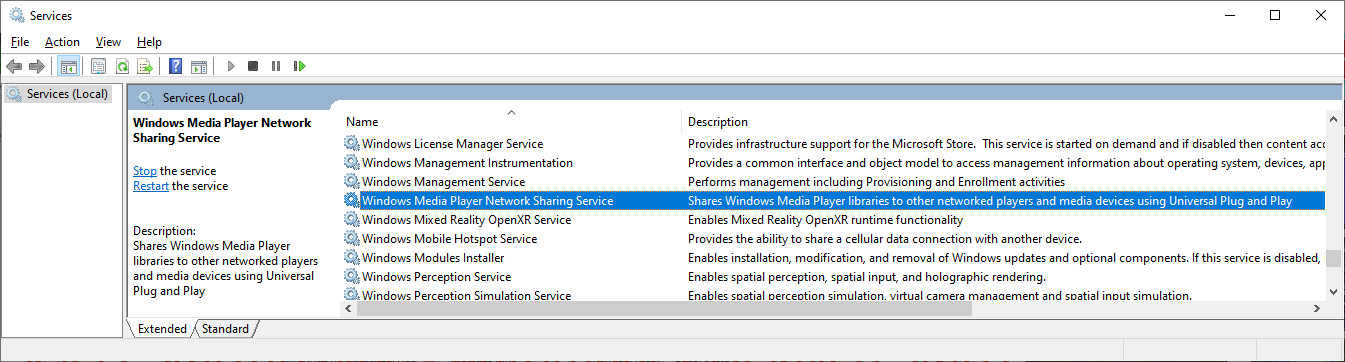This screenshot has width=1345, height=362.
Task: Click the Export List toolbar icon
Action: [145, 67]
